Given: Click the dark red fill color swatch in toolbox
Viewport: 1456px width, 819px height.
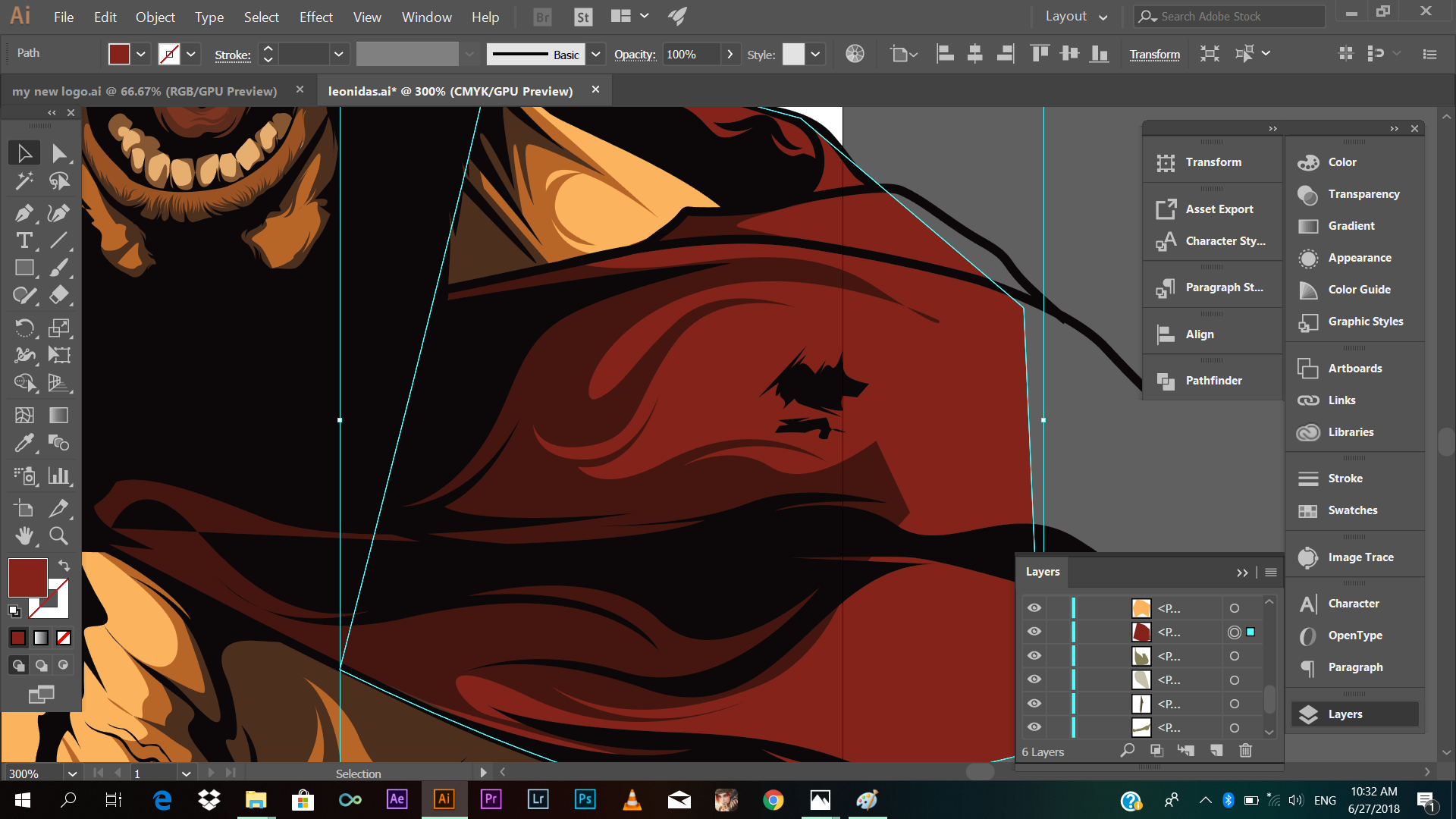Looking at the screenshot, I should point(27,578).
